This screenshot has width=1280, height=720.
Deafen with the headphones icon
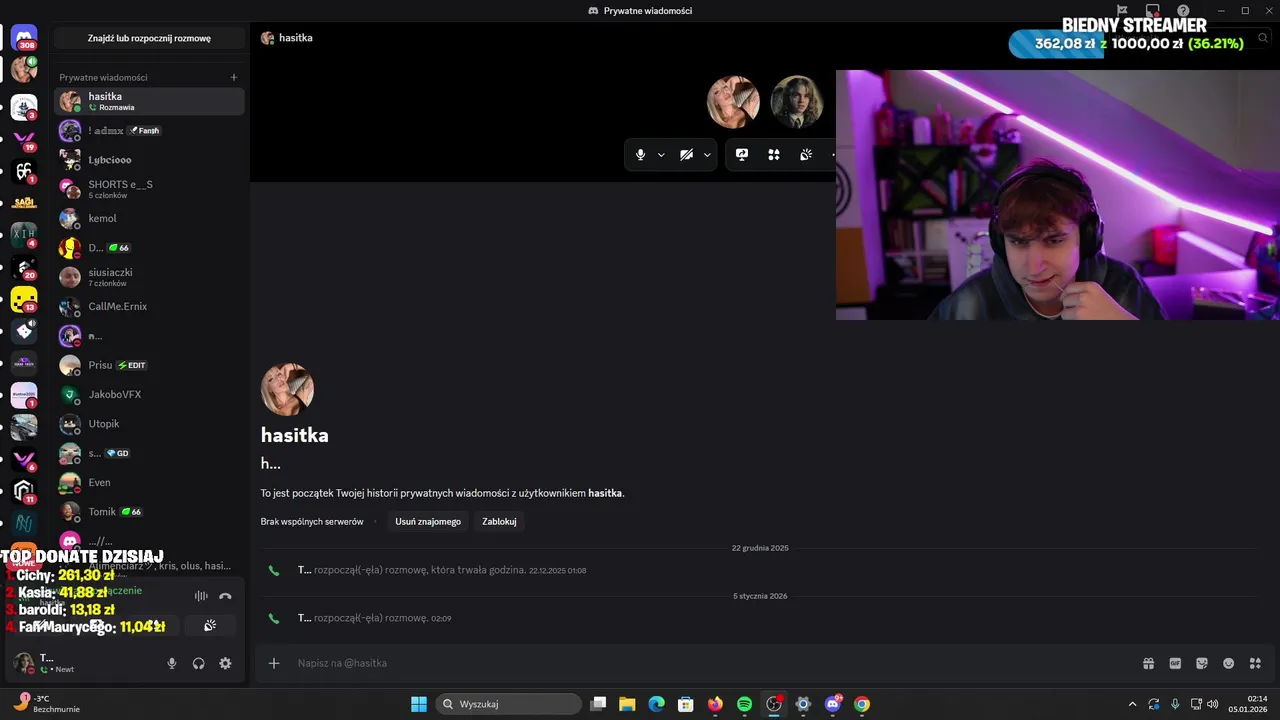199,663
